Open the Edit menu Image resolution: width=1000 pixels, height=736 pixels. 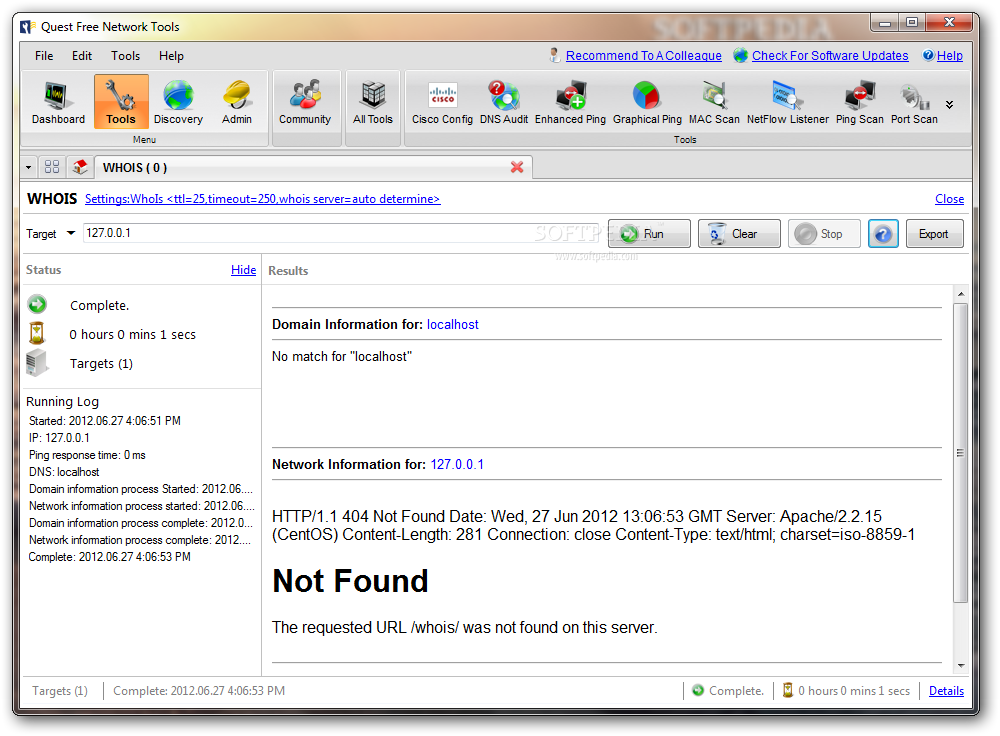pyautogui.click(x=82, y=55)
